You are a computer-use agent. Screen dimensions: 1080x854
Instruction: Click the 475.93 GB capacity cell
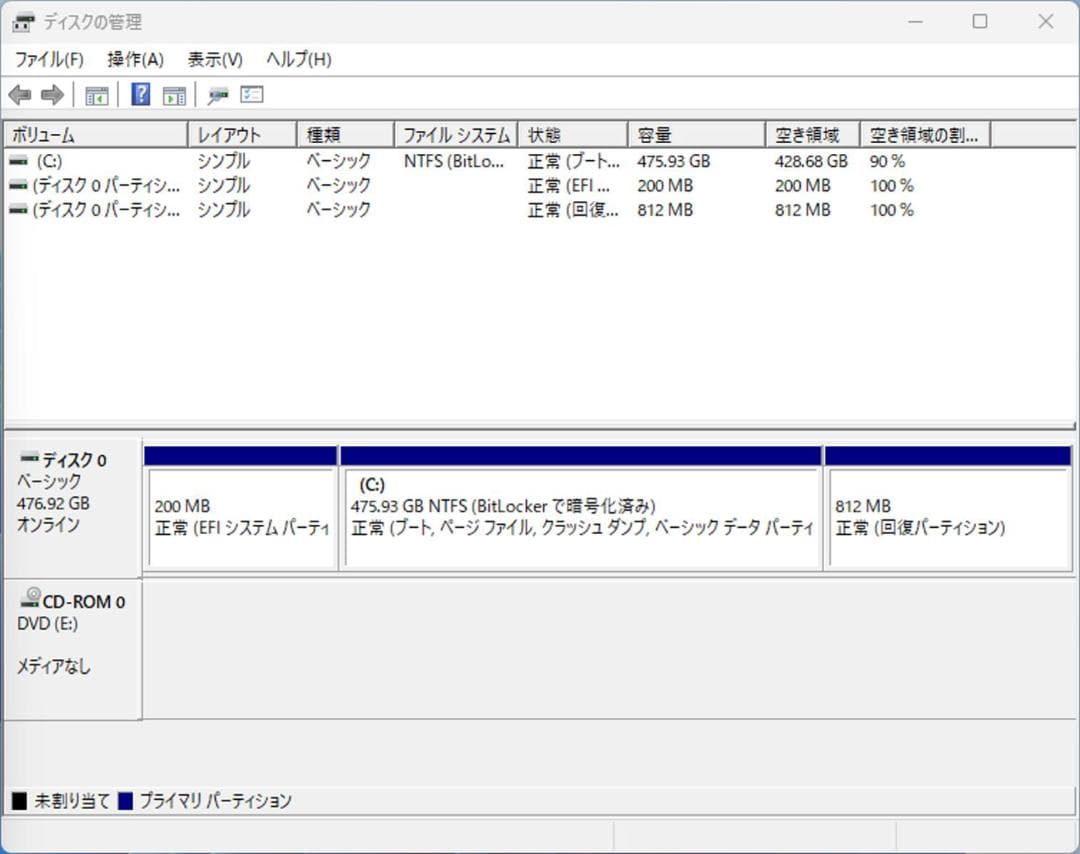[674, 161]
